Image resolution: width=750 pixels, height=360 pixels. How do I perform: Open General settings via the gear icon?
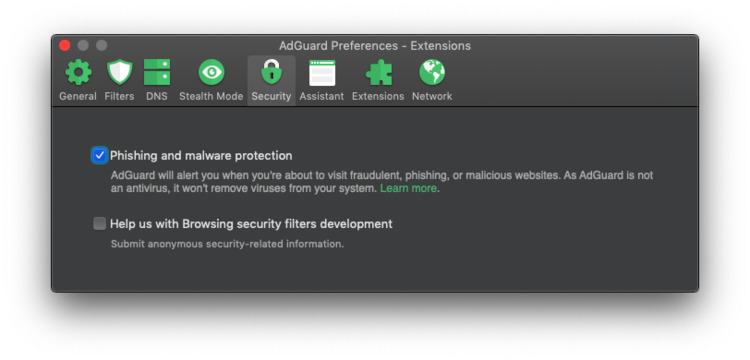point(78,72)
